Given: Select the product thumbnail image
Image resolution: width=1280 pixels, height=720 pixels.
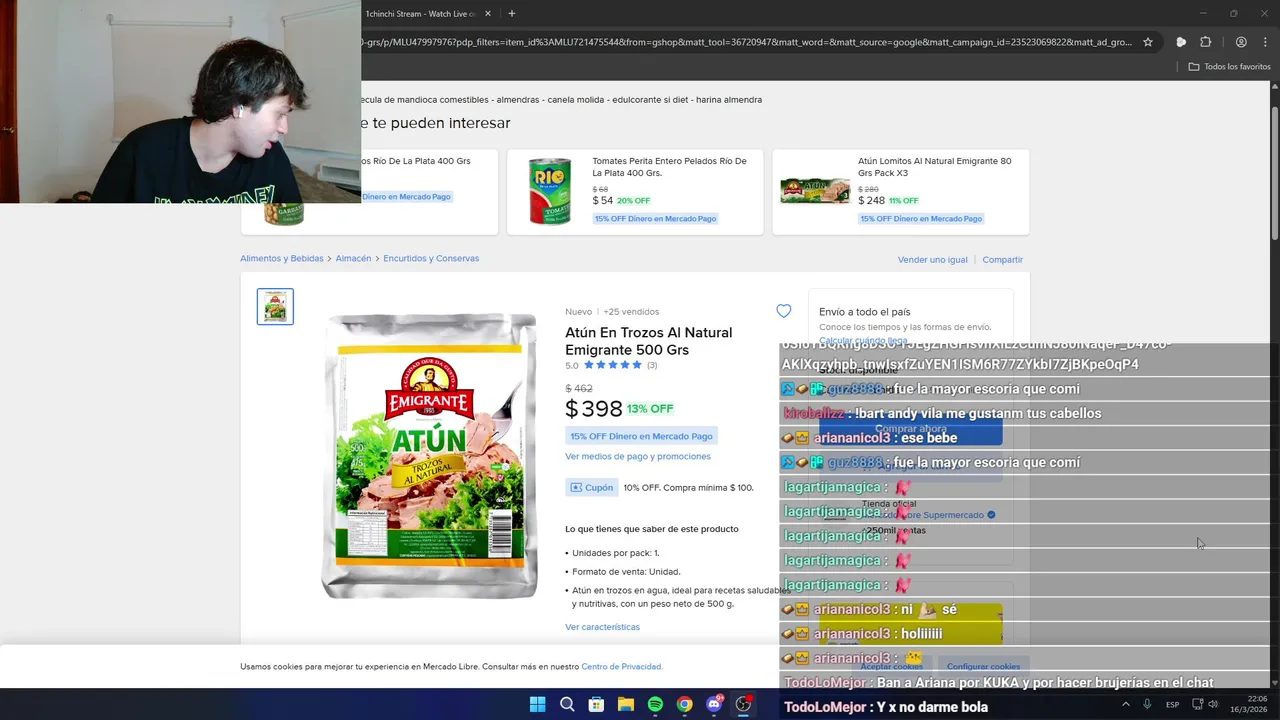Looking at the screenshot, I should point(275,306).
